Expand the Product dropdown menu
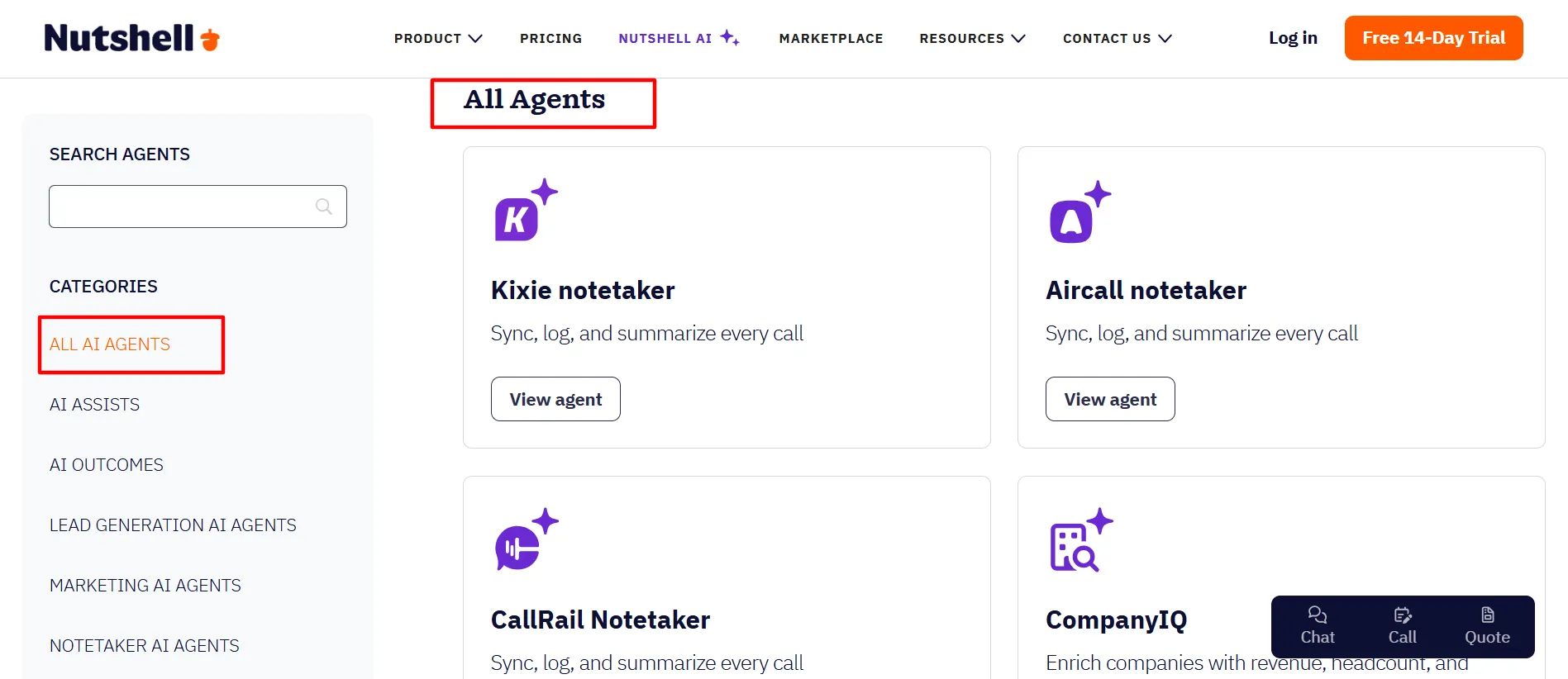 click(x=438, y=38)
